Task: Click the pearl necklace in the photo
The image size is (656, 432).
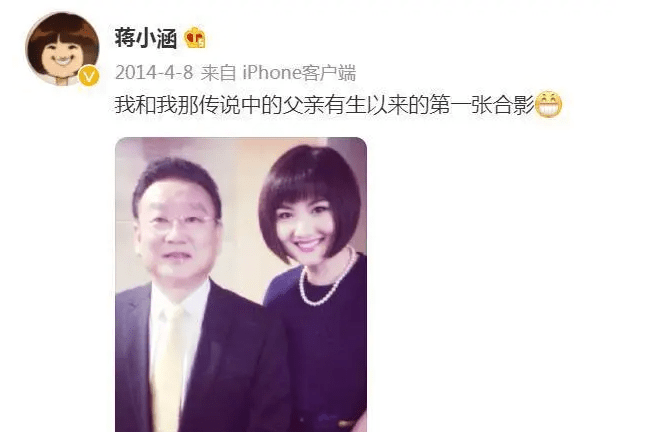Action: click(x=328, y=280)
